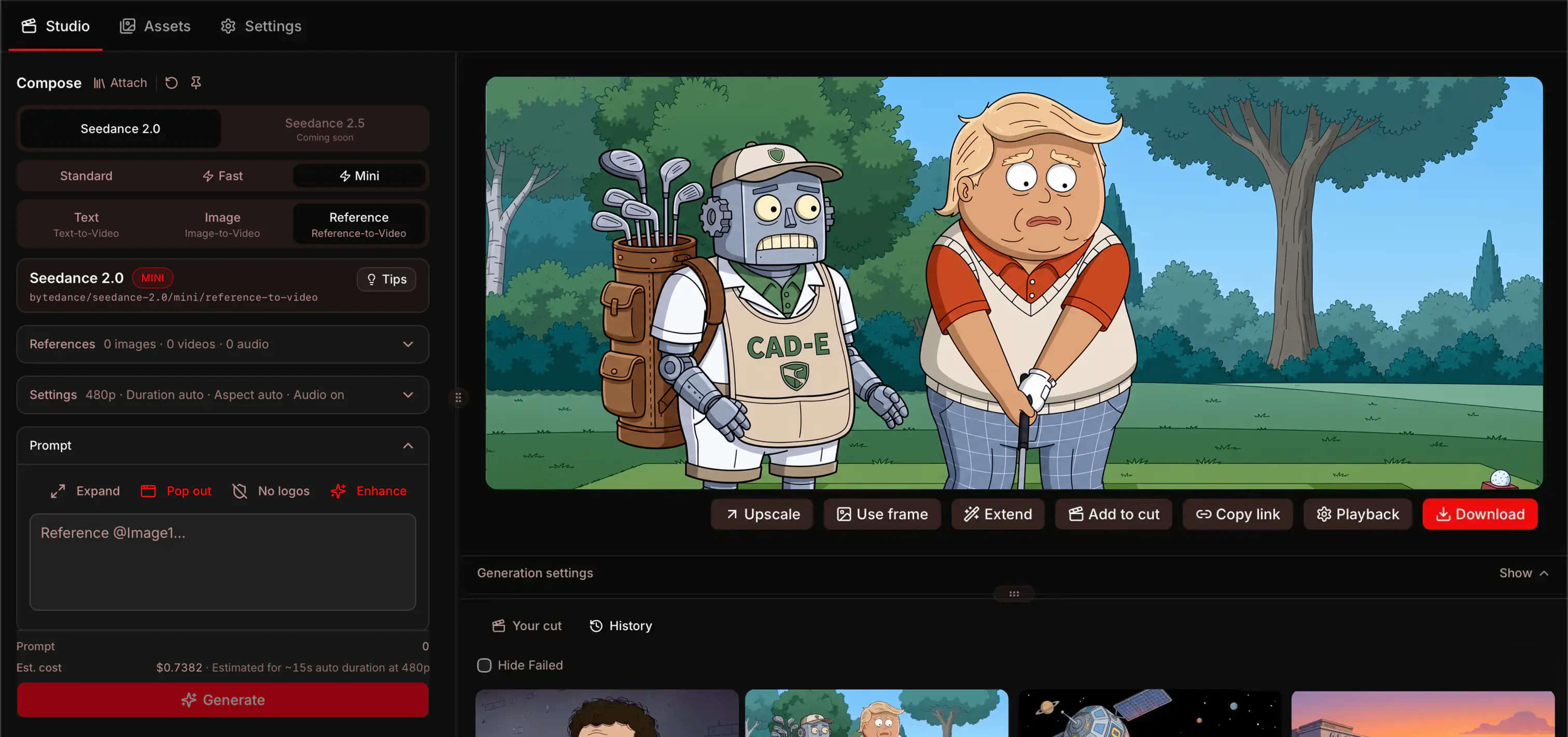Select the Seedance 2.5 coming soon option
Viewport: 1568px width, 737px height.
pyautogui.click(x=325, y=129)
